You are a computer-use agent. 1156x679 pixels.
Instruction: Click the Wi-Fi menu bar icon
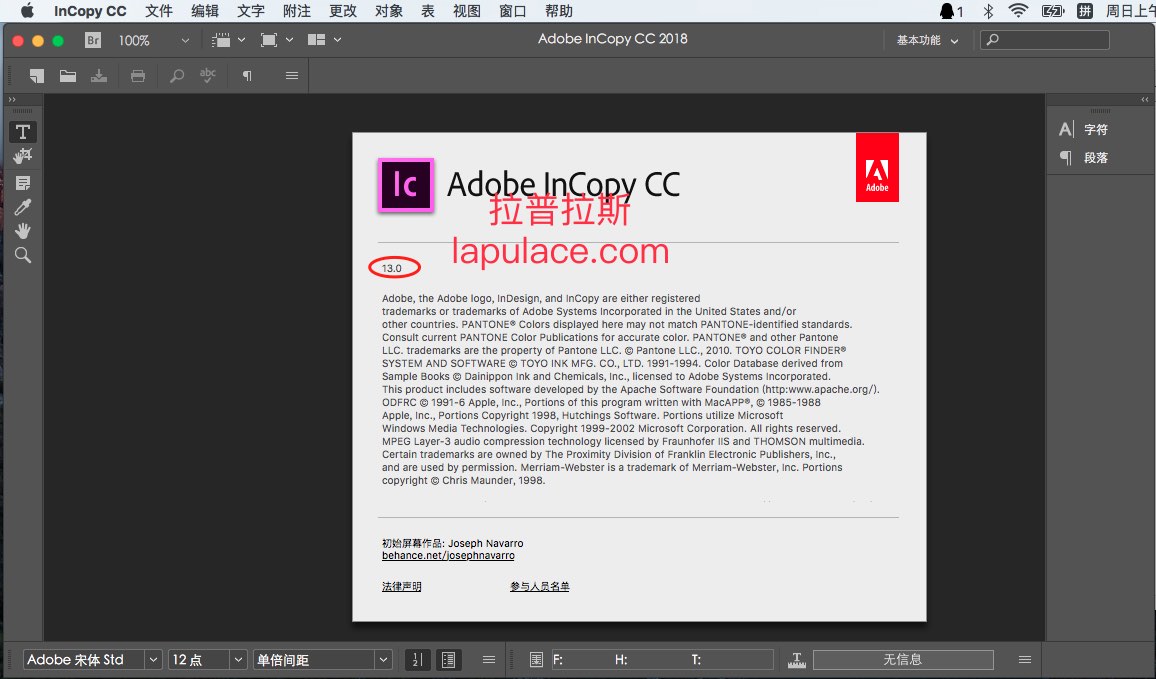coord(1018,11)
